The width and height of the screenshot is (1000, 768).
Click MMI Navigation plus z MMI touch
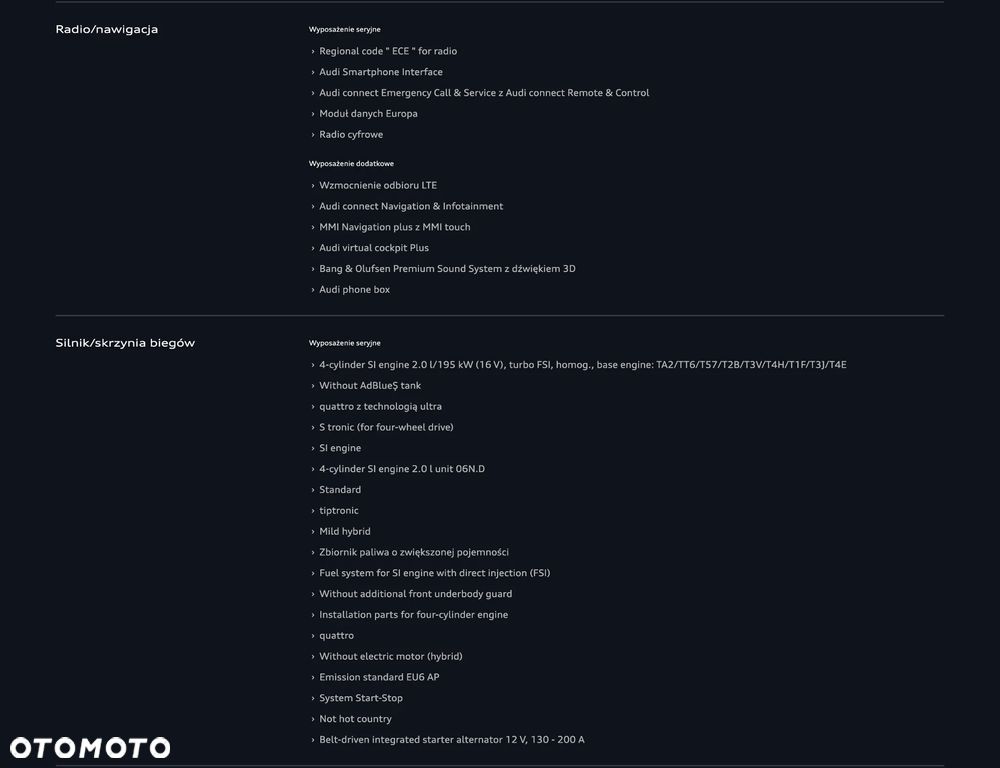pos(395,227)
